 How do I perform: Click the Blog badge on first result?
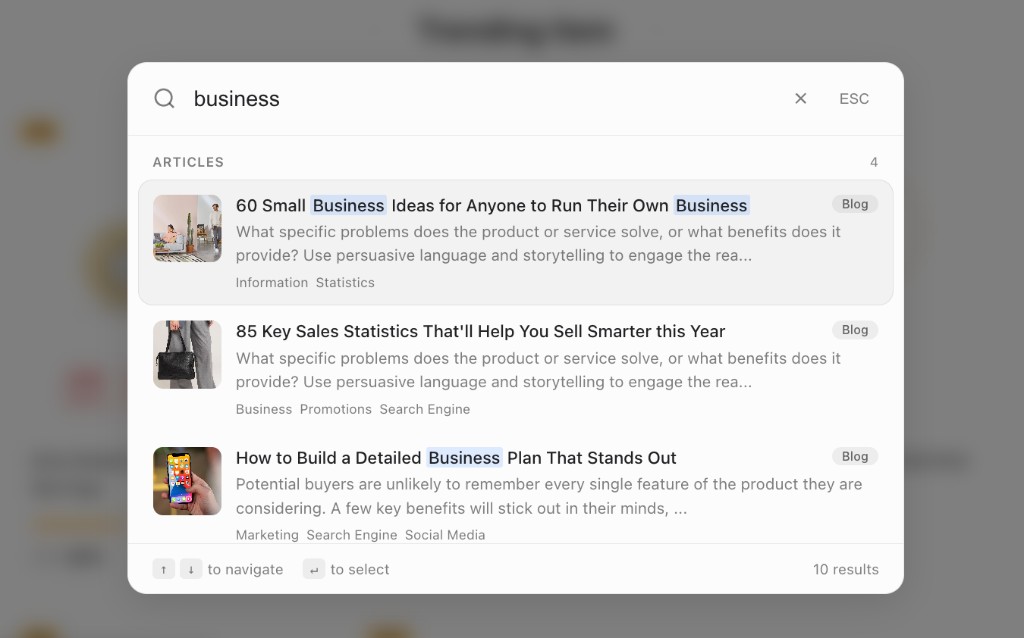(x=854, y=204)
